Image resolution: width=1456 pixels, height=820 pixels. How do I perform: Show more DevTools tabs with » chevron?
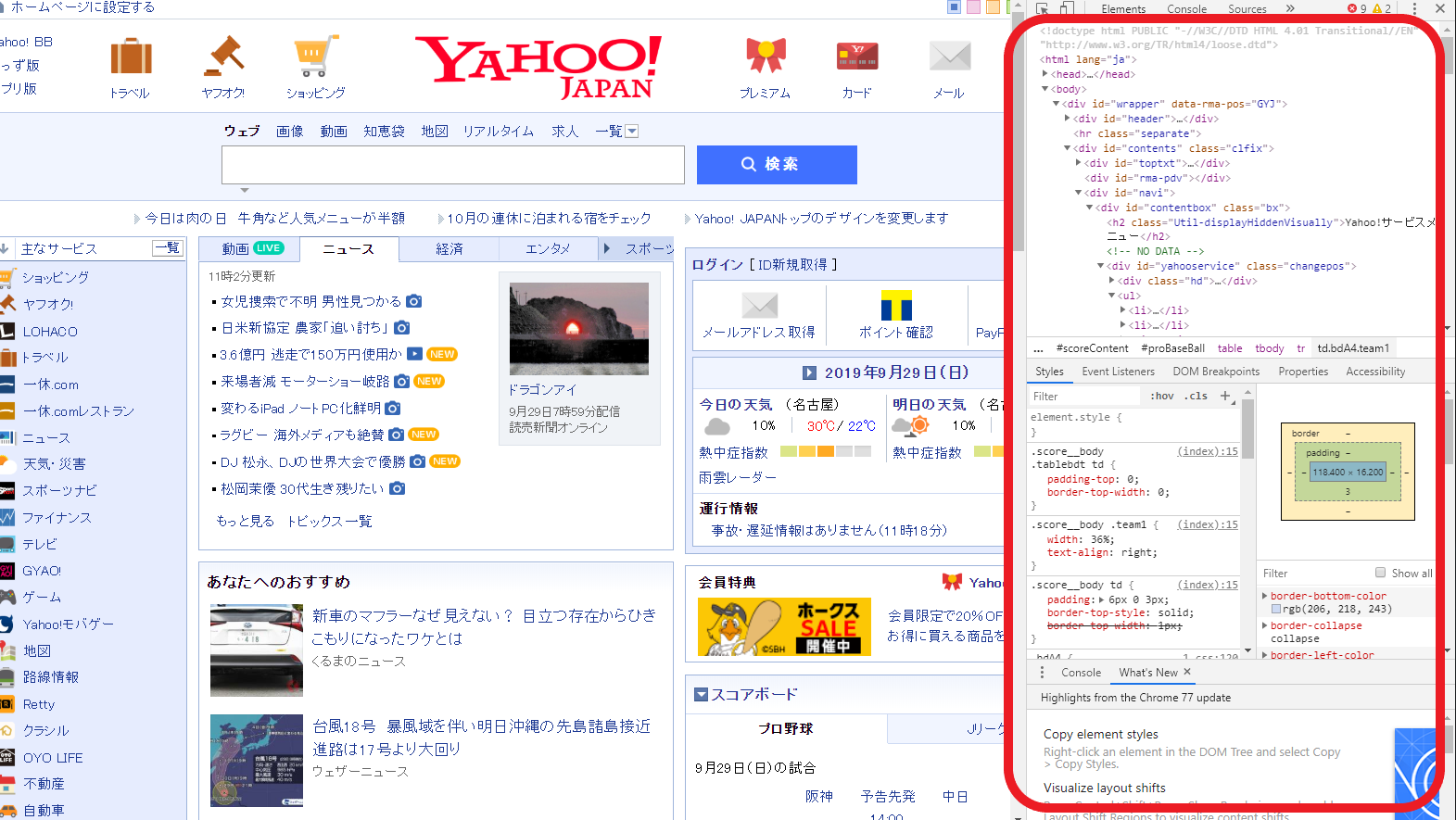1290,8
